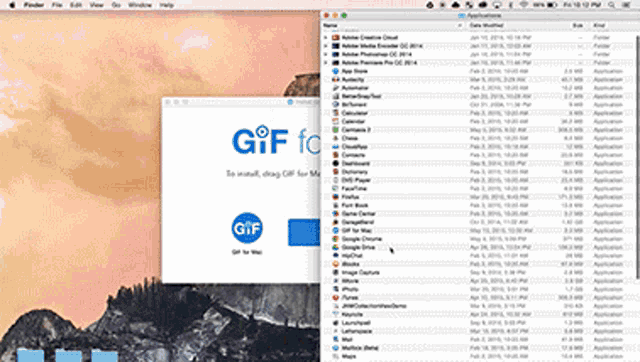Select the Image Capture row
640x362 pixels.
point(480,273)
